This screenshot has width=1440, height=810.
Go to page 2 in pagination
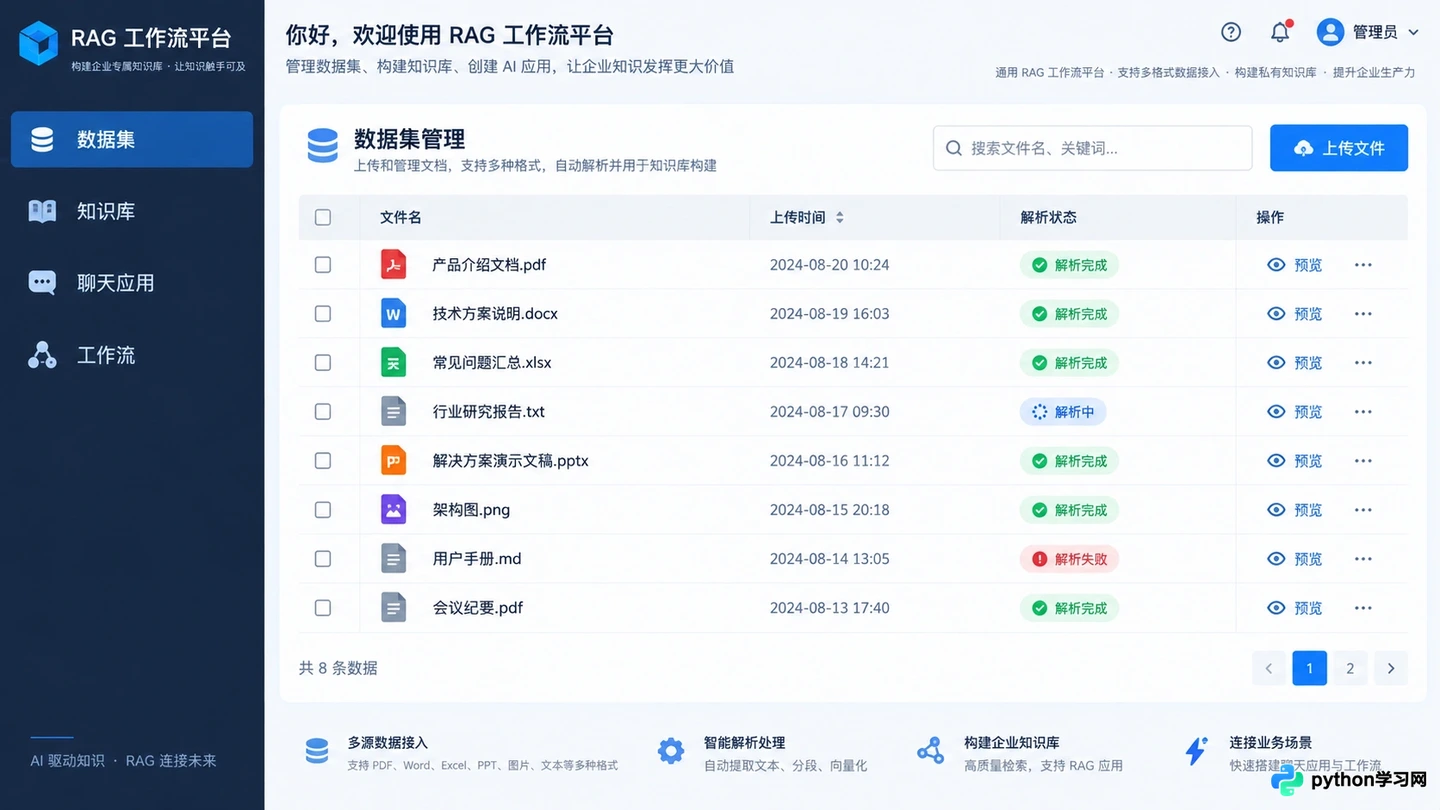[1350, 668]
